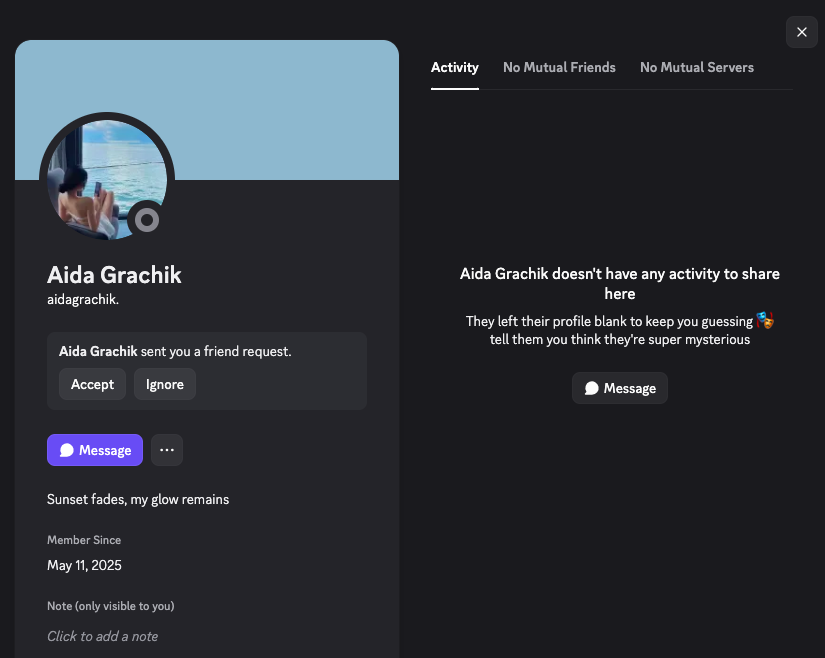Screen dimensions: 825x658
Task: Click the username aidagrachik.
Action: 83,299
